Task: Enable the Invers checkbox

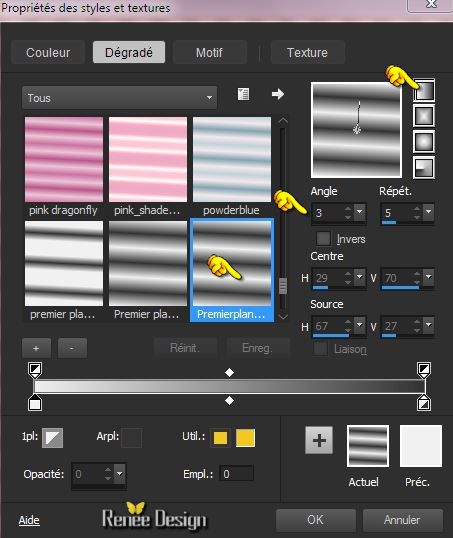Action: (323, 238)
